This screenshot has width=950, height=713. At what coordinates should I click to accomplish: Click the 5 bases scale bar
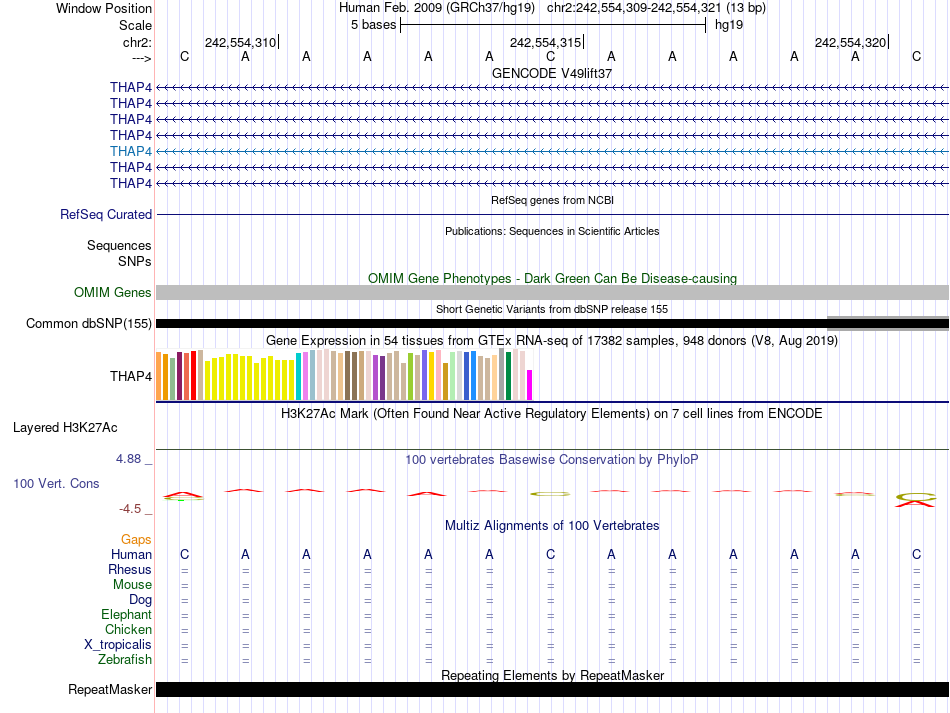[x=553, y=24]
